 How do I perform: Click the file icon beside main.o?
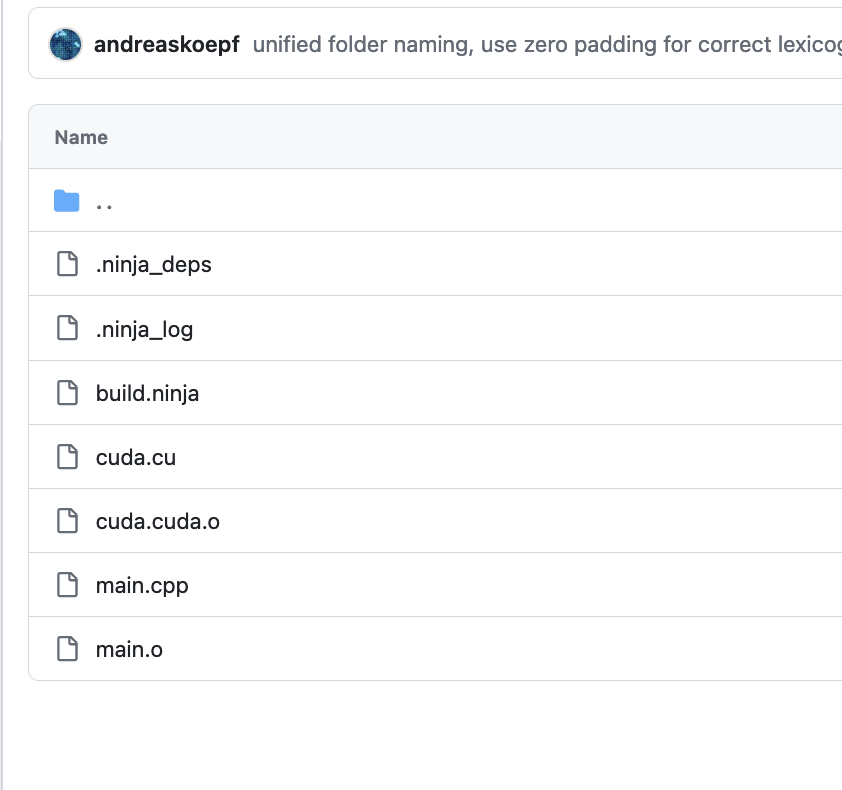pyautogui.click(x=67, y=649)
